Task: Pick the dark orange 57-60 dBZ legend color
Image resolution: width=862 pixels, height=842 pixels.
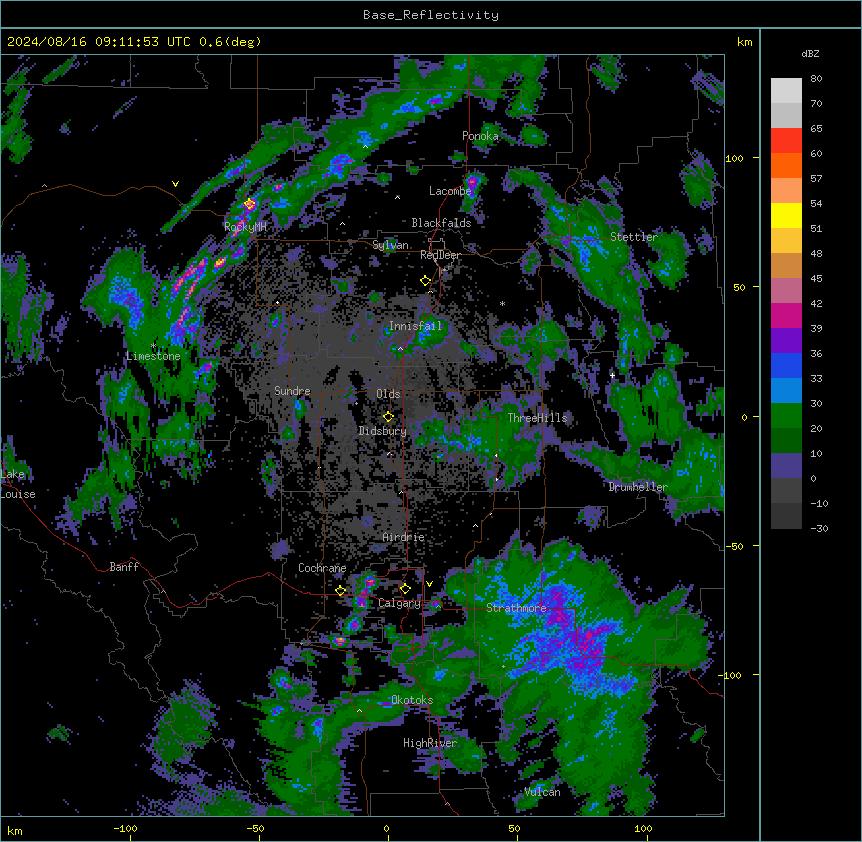Action: [x=786, y=165]
